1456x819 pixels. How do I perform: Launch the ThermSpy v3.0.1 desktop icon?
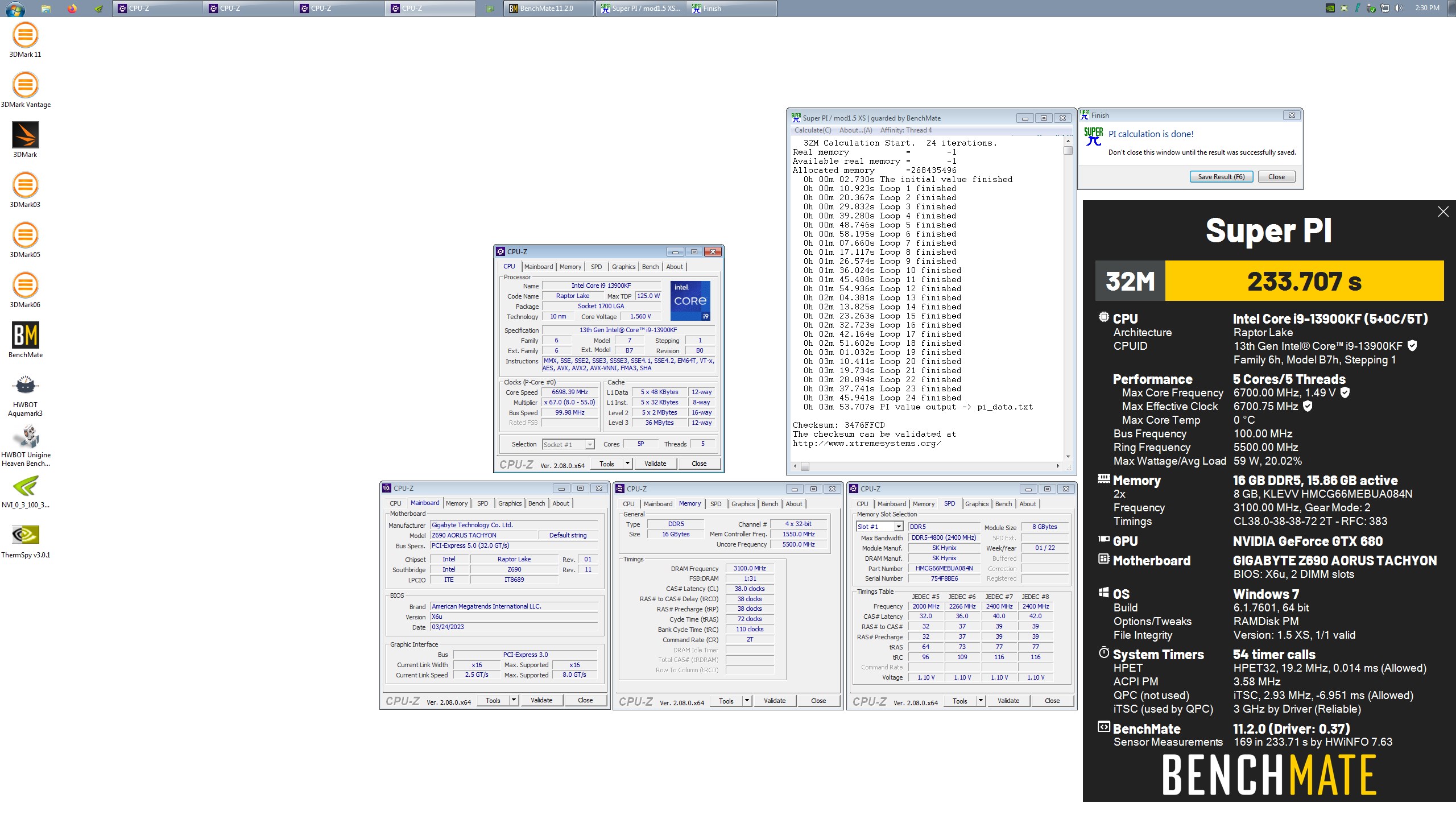tap(26, 542)
